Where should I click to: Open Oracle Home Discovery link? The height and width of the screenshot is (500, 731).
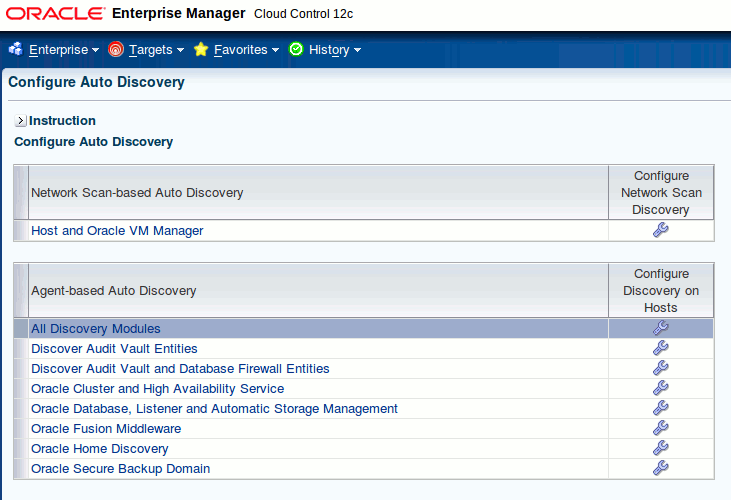[x=99, y=449]
